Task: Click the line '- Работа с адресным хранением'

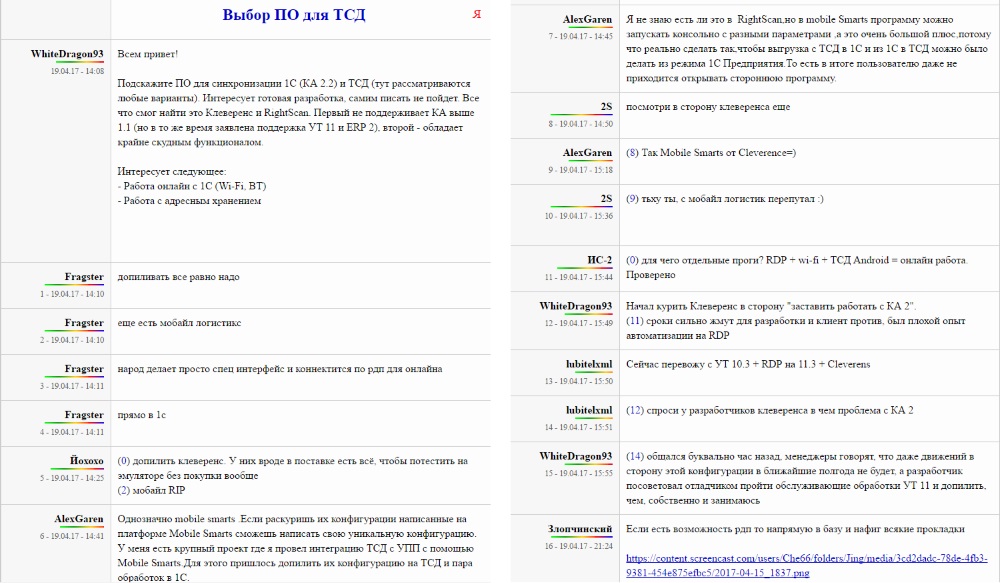Action: [189, 201]
